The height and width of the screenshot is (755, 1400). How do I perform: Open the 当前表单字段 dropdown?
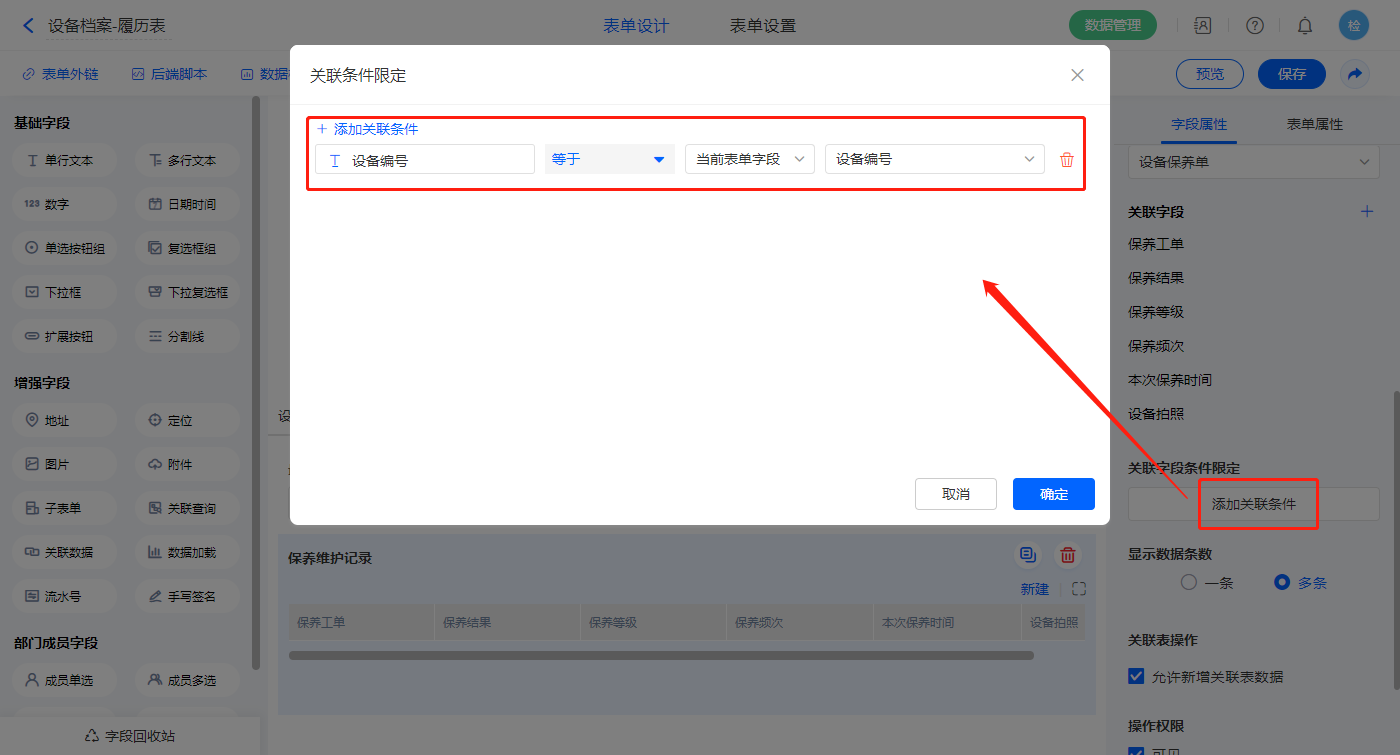click(x=749, y=159)
